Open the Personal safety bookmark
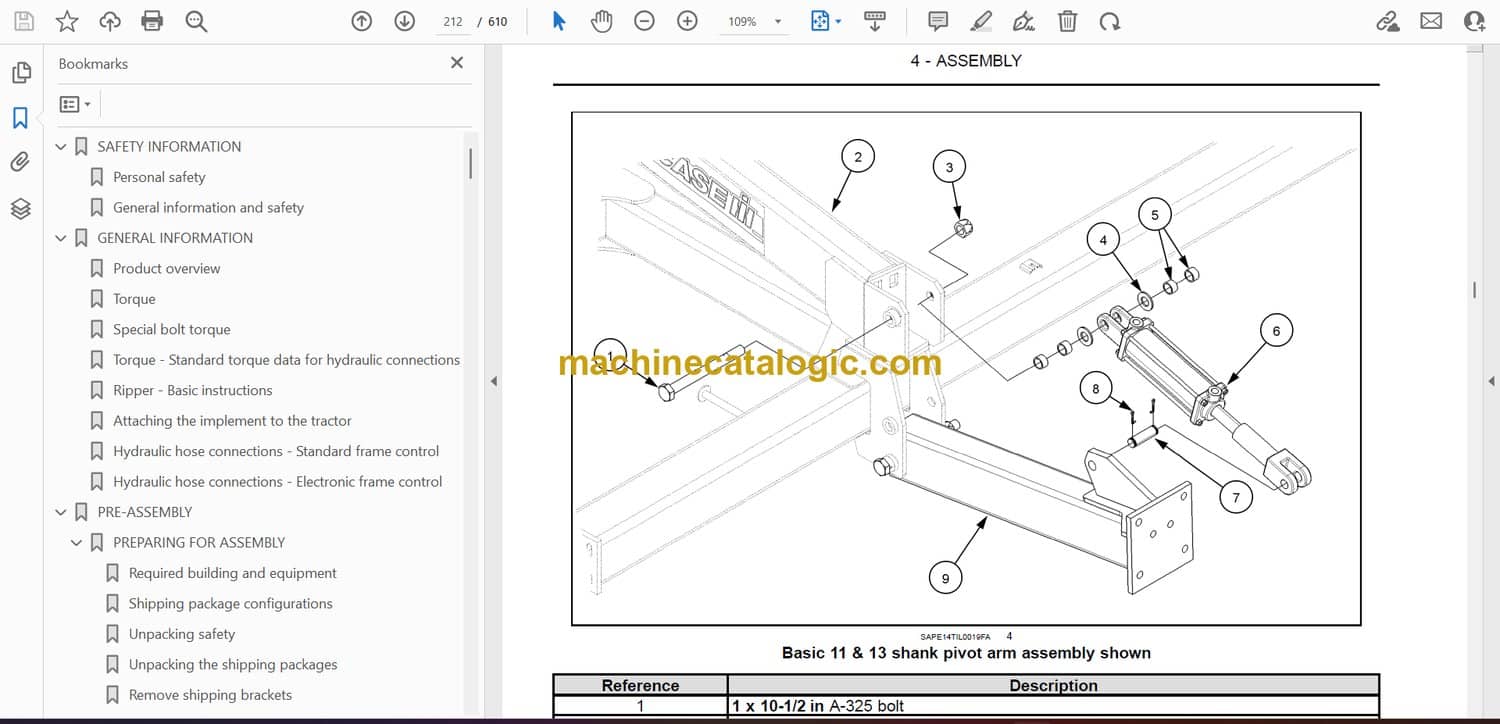This screenshot has height=724, width=1500. pos(159,177)
